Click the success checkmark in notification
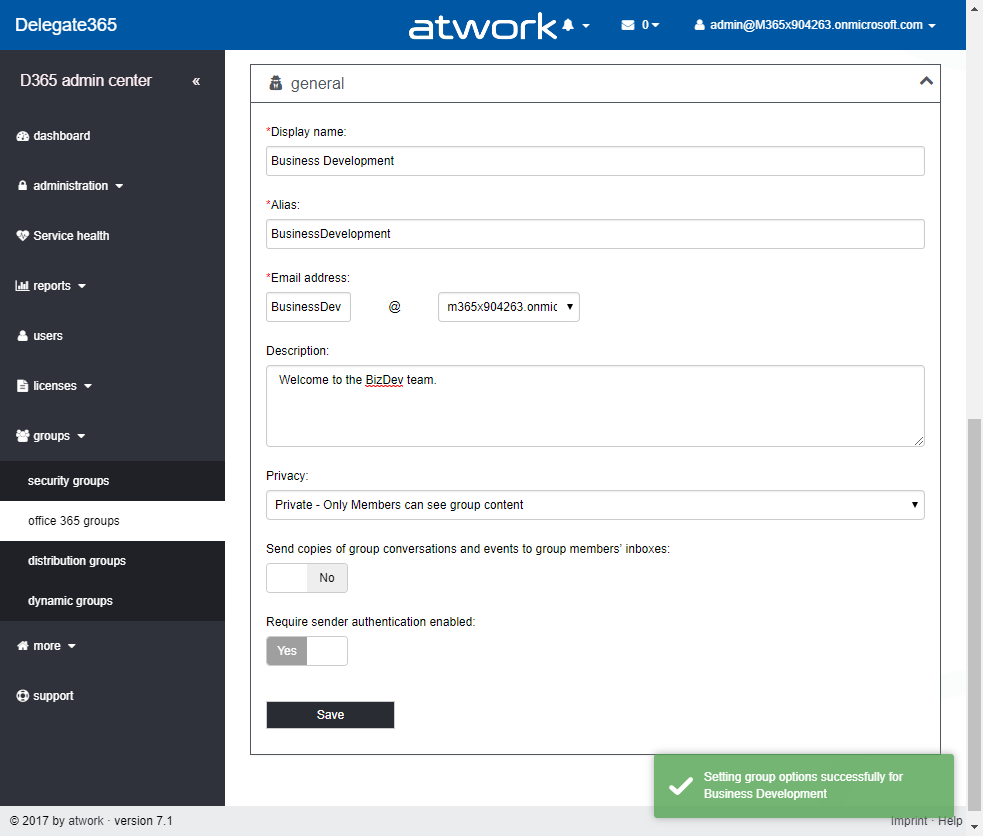The image size is (983, 836). pyautogui.click(x=681, y=785)
